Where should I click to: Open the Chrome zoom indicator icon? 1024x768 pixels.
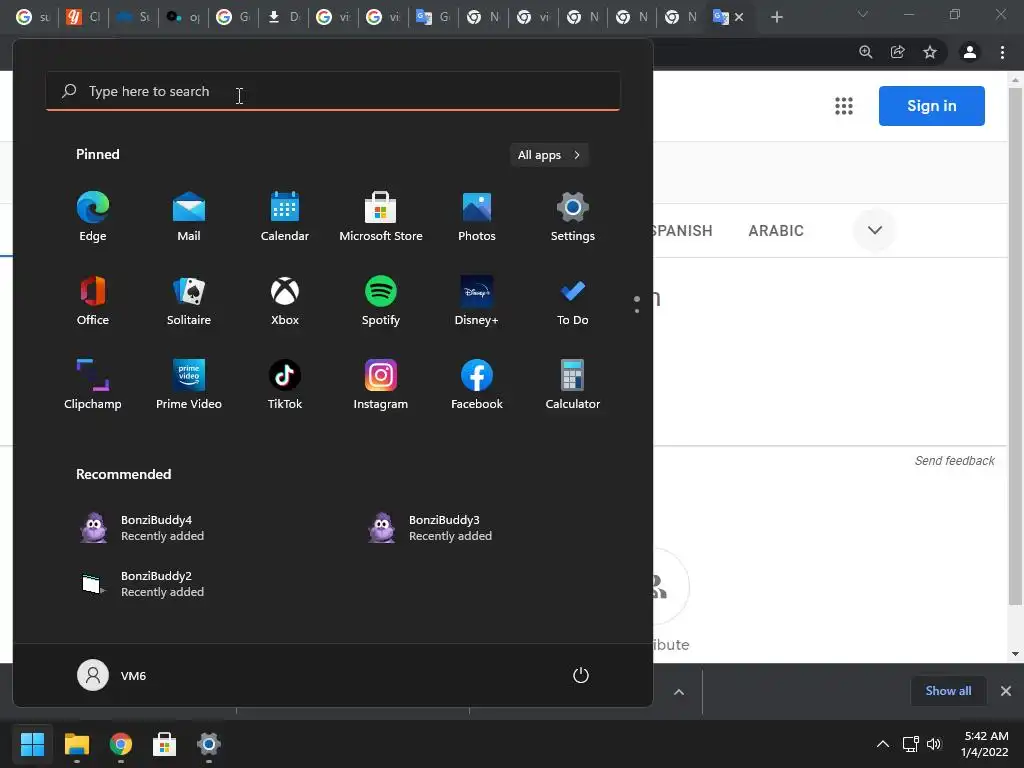866,52
